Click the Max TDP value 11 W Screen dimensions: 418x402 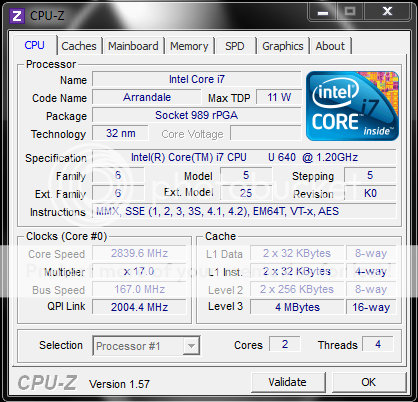point(279,97)
